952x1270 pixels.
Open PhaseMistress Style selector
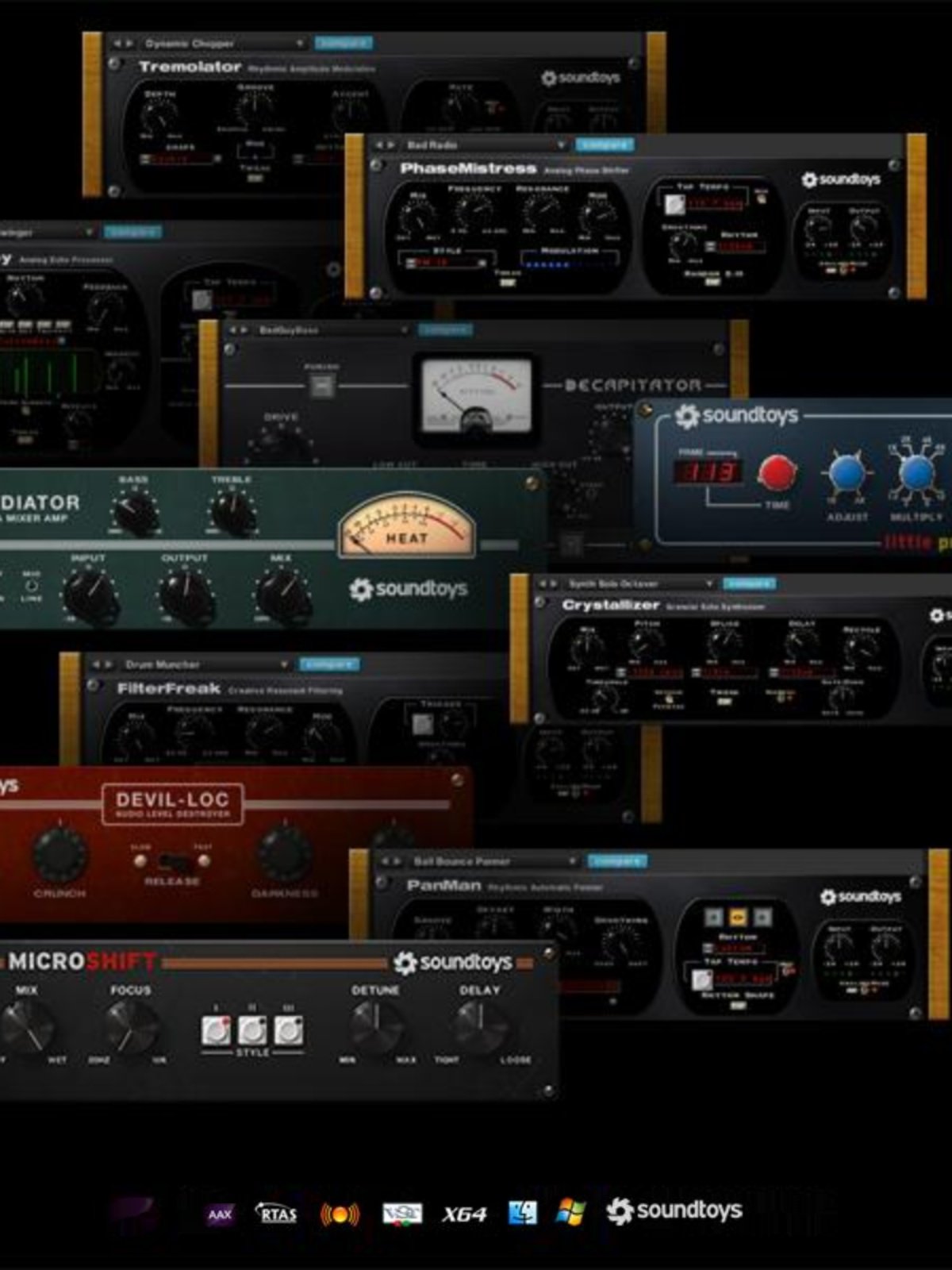click(447, 263)
